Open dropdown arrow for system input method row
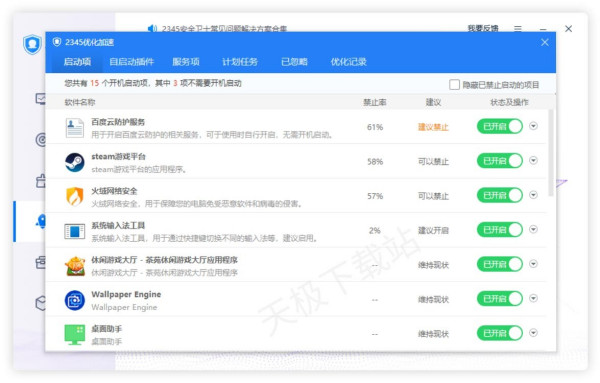The image size is (600, 383). (533, 229)
